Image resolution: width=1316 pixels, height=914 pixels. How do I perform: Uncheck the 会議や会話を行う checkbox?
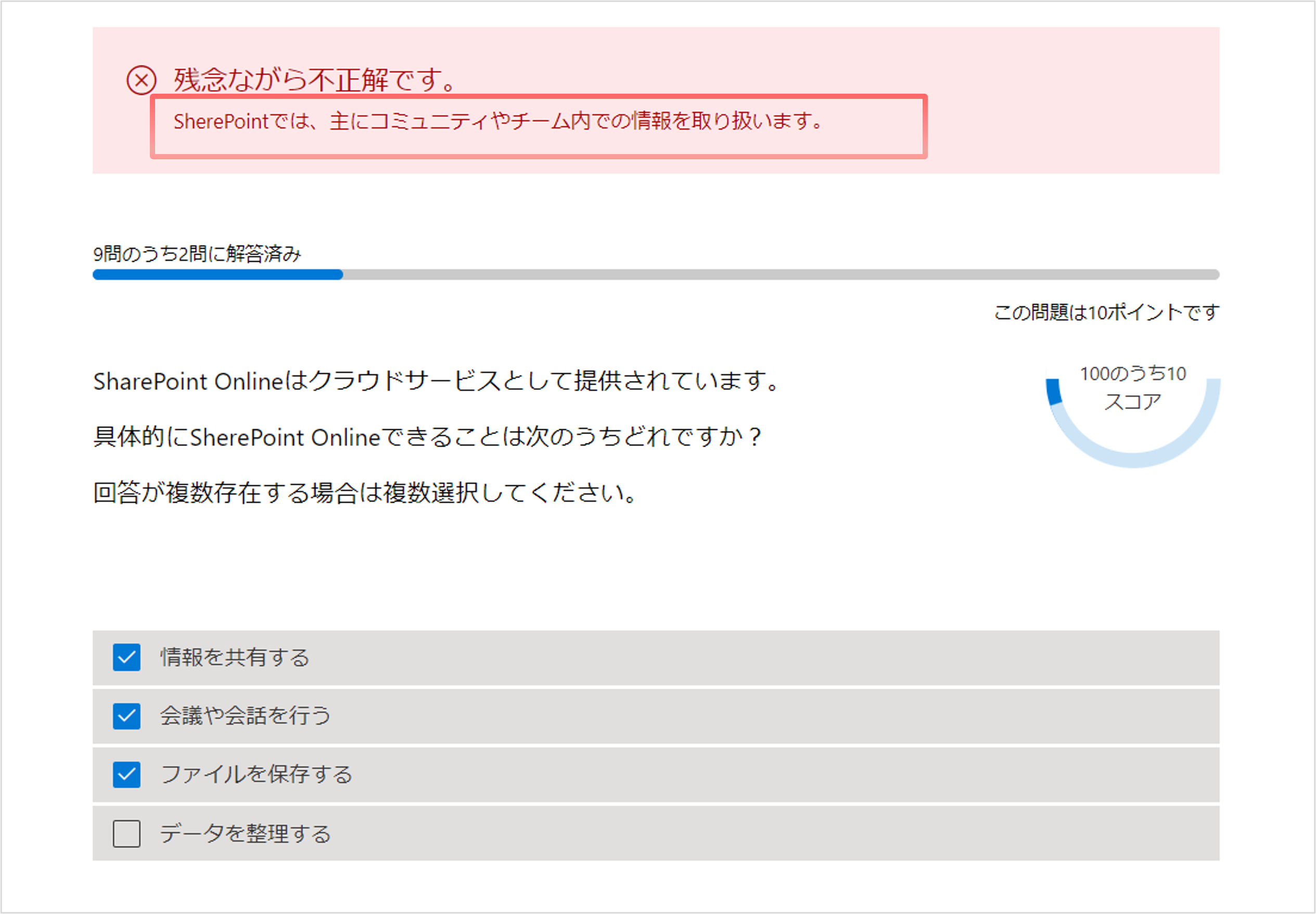click(126, 716)
